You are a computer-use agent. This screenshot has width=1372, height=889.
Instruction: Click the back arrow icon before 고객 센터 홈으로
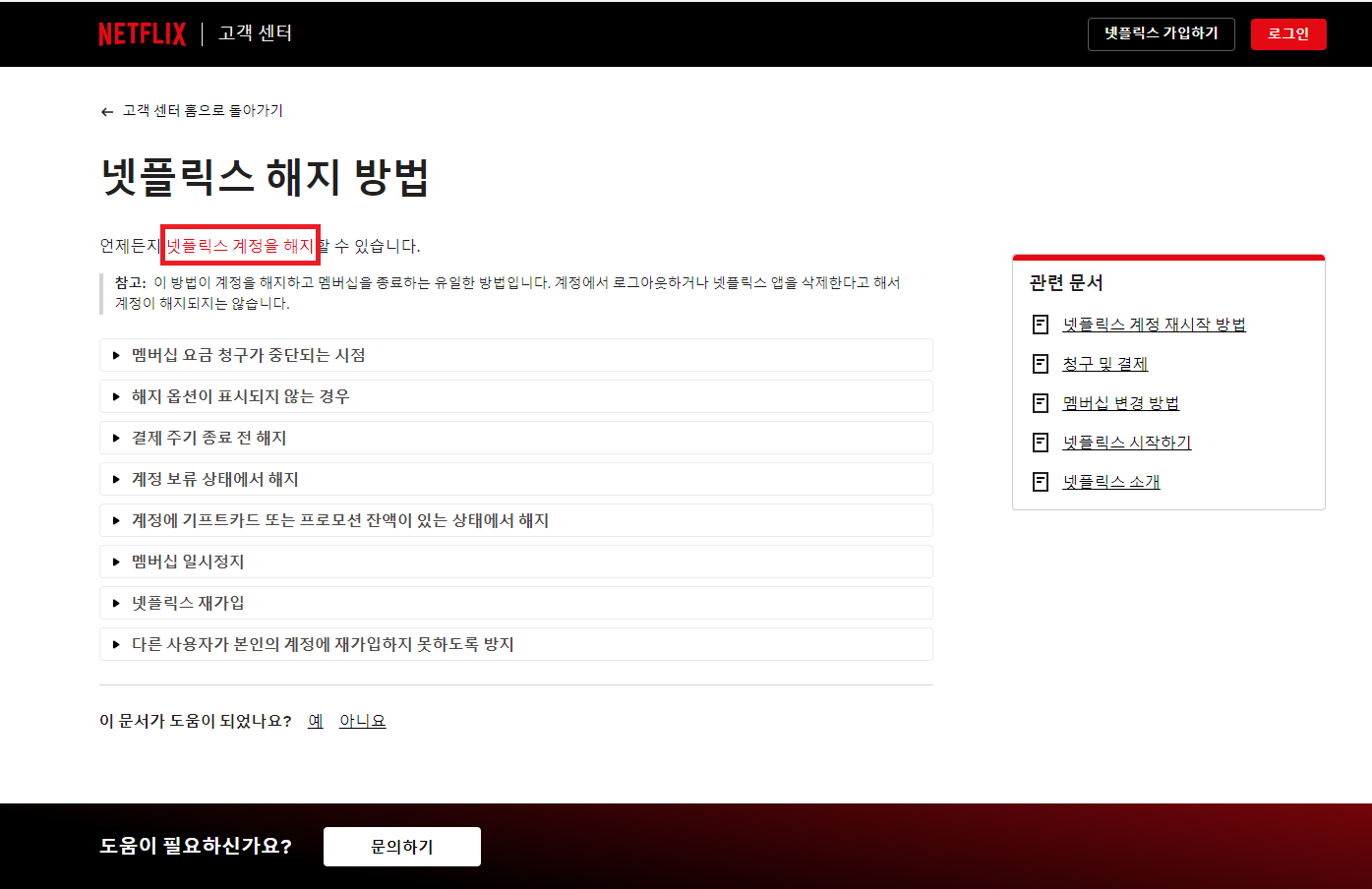point(107,111)
